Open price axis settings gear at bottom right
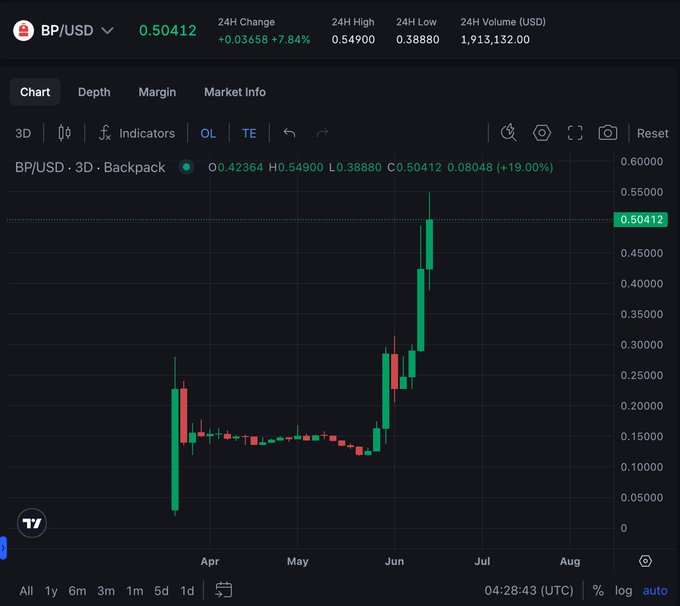This screenshot has width=680, height=606. (645, 561)
